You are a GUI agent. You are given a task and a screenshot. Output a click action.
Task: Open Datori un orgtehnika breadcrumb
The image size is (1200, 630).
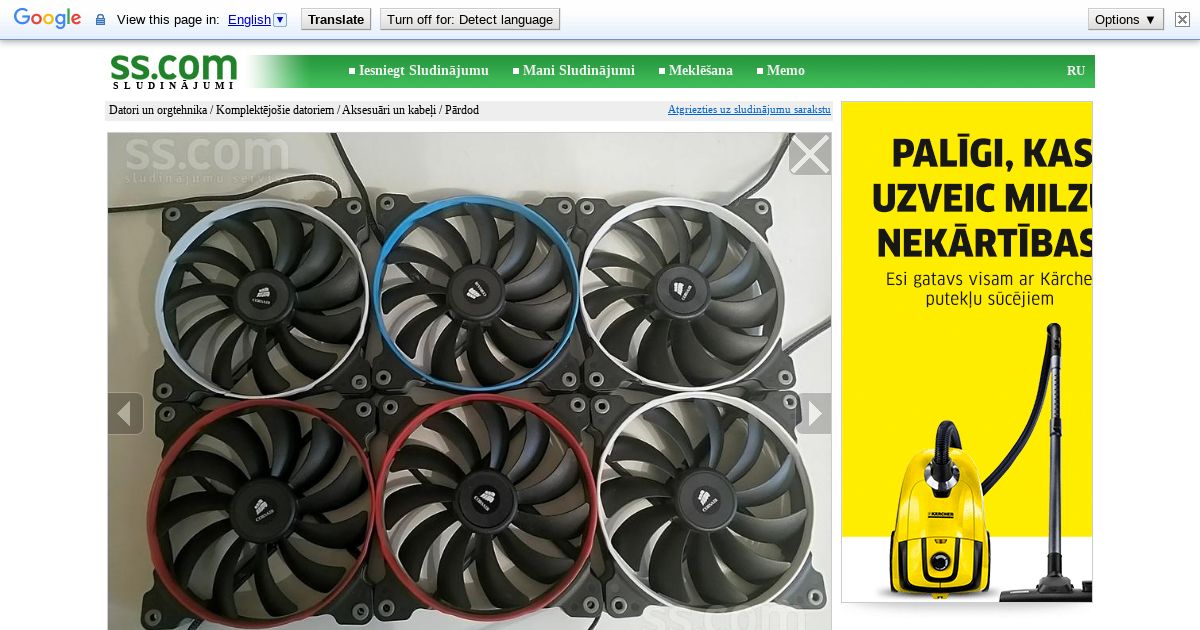tap(158, 110)
